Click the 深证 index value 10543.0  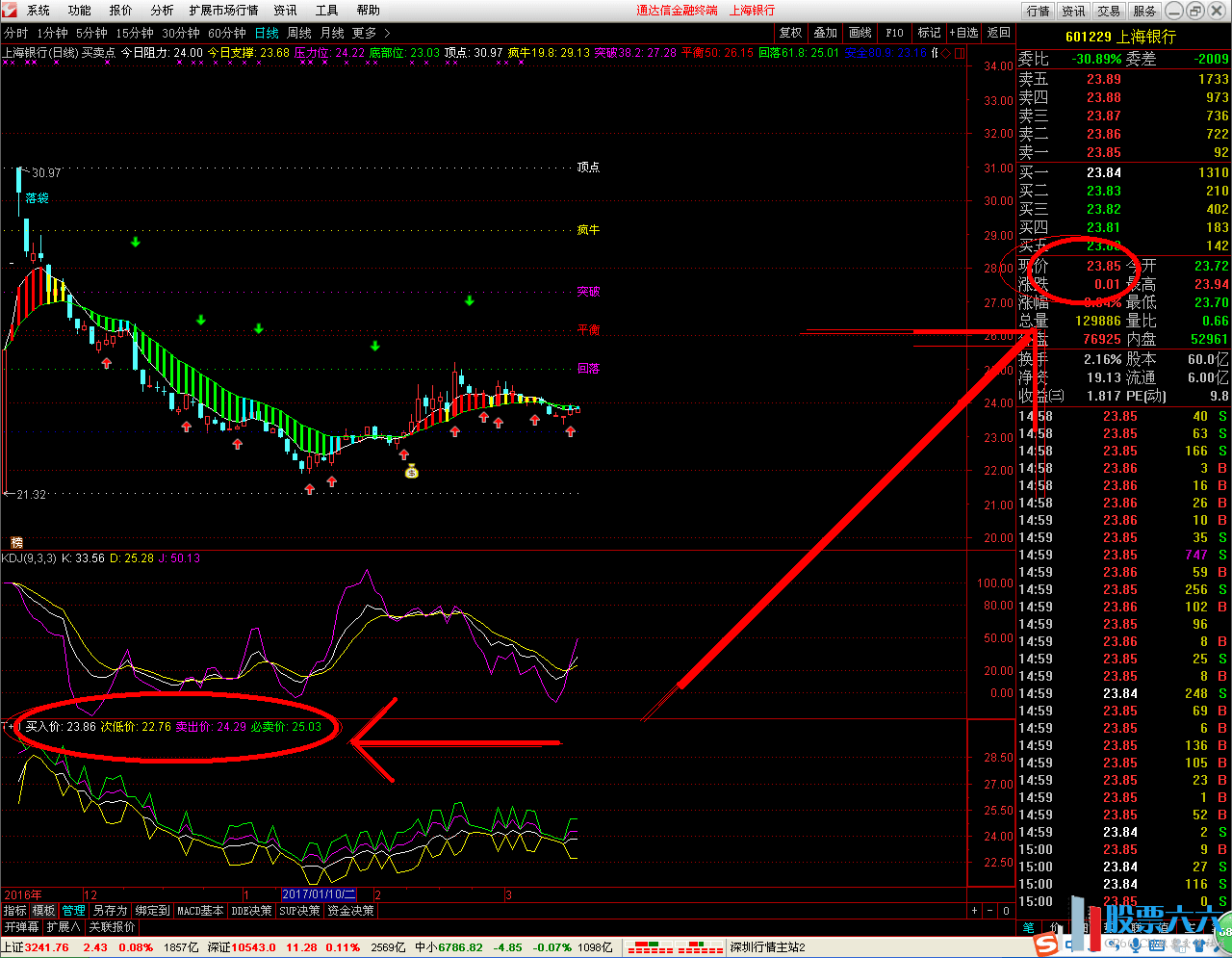[254, 947]
